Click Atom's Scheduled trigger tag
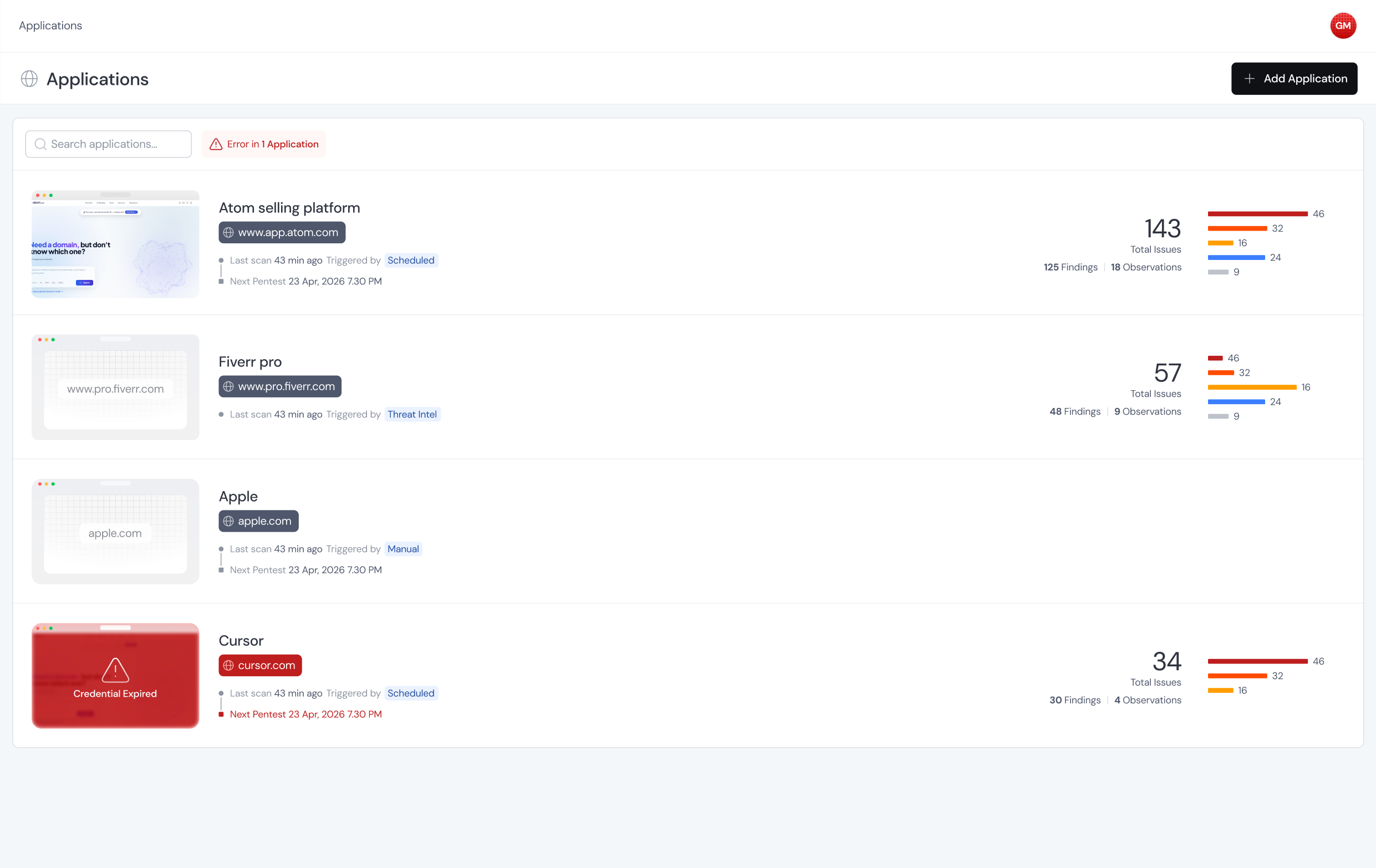The height and width of the screenshot is (868, 1376). pyautogui.click(x=411, y=261)
